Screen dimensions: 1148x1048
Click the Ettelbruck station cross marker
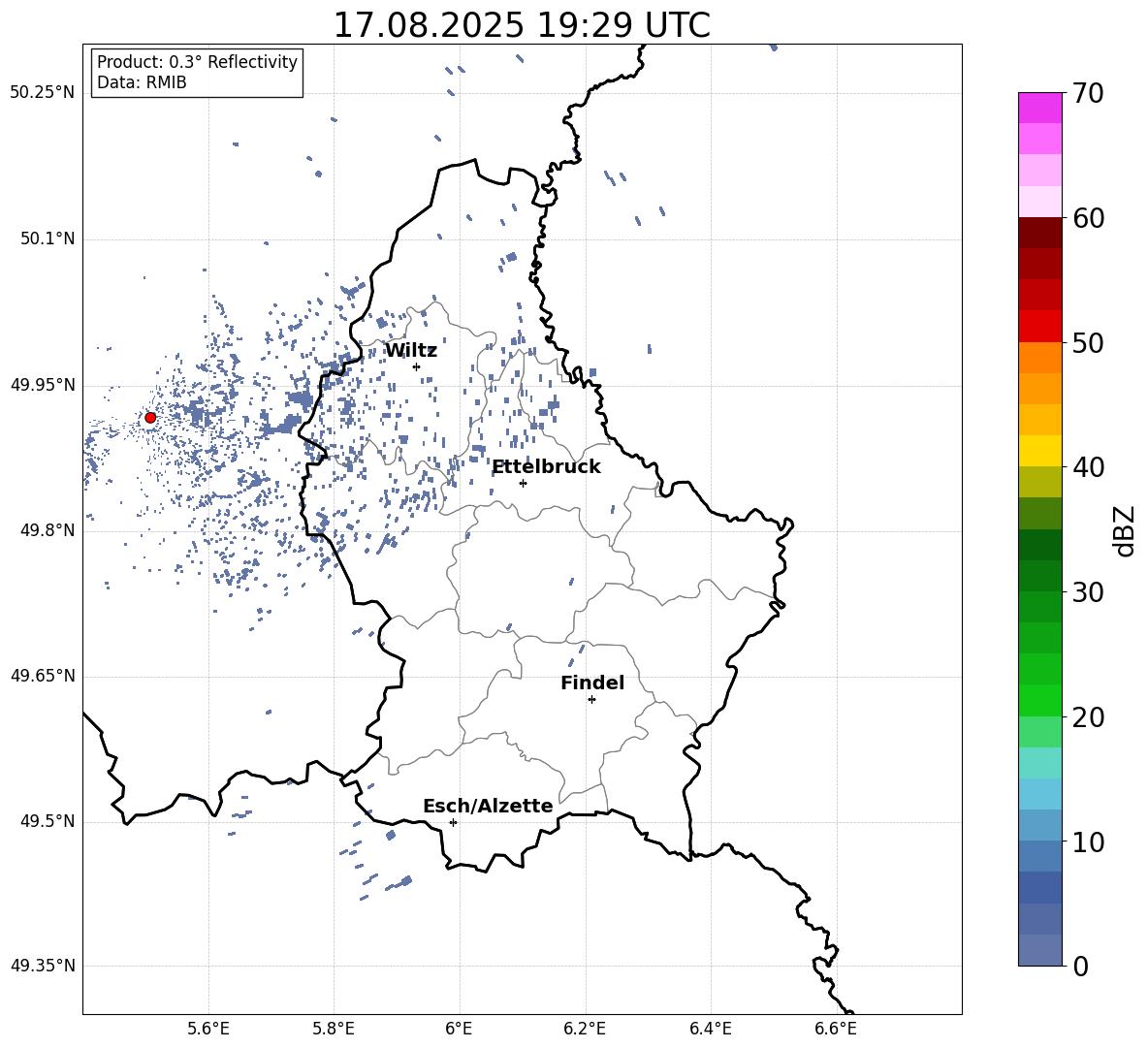click(523, 483)
